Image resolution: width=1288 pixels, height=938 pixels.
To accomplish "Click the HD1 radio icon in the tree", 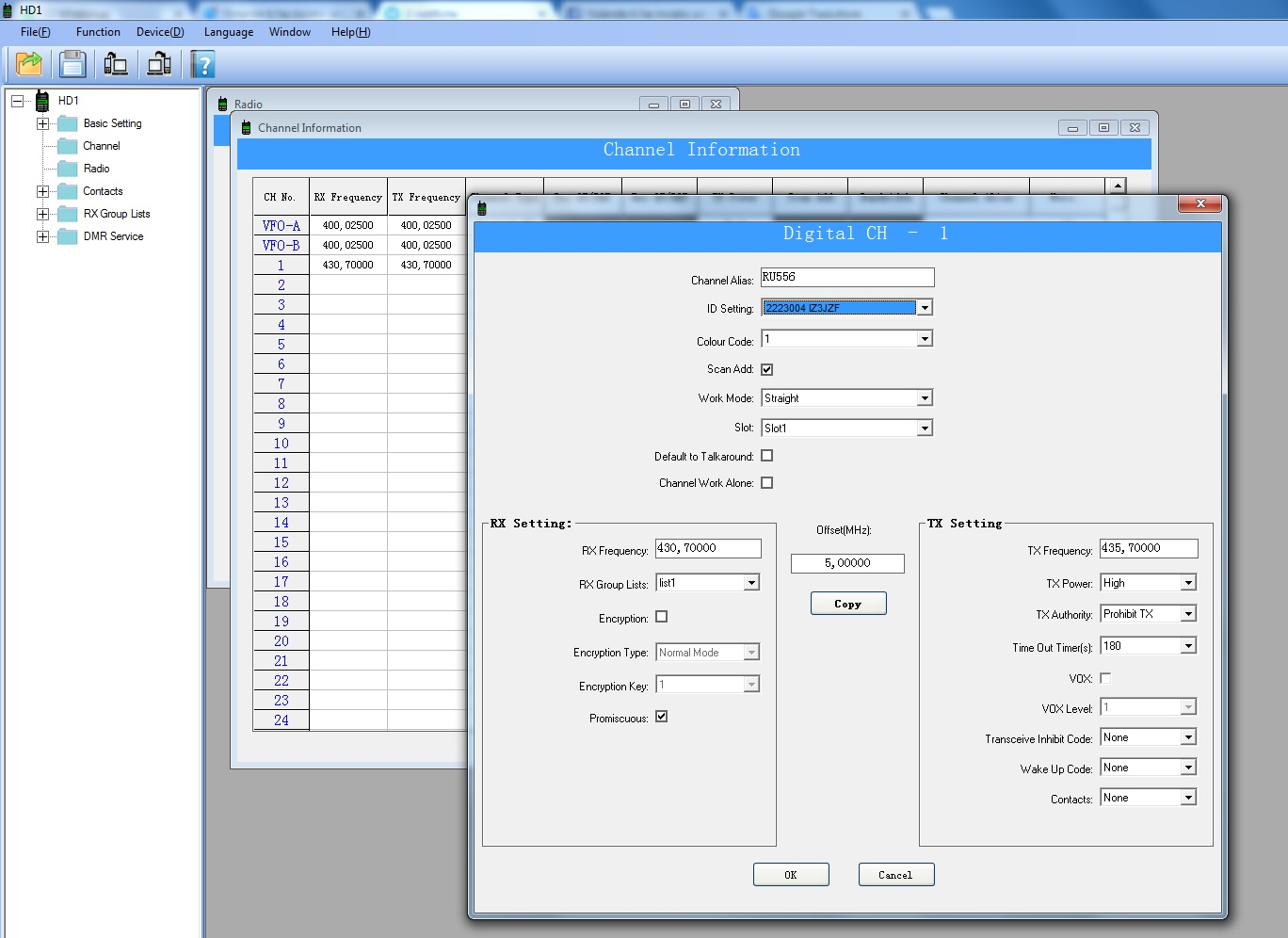I will [x=42, y=101].
